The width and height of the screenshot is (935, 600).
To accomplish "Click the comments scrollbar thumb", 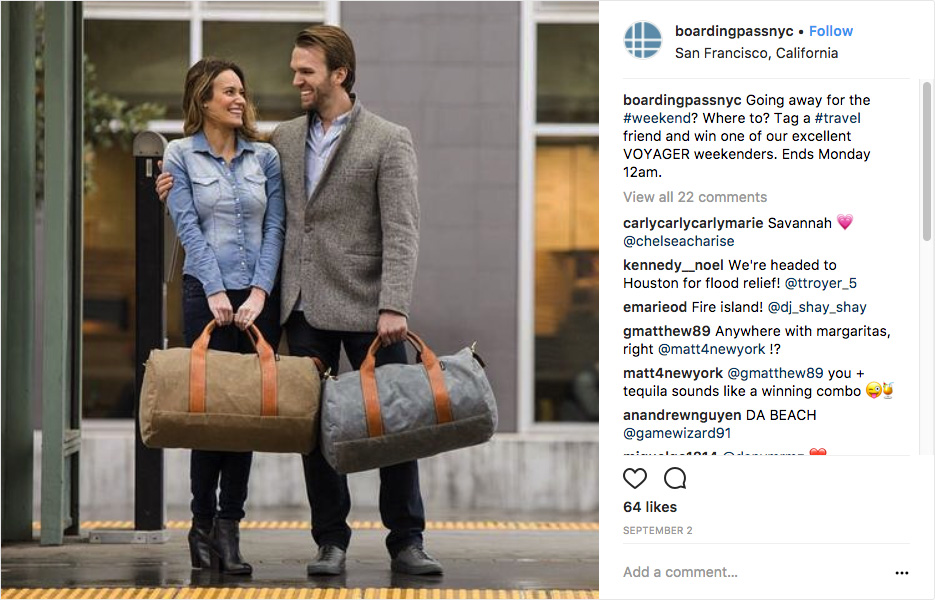I will 927,161.
